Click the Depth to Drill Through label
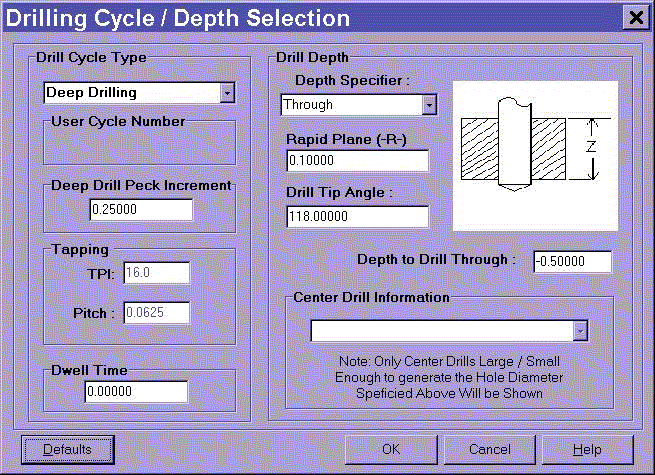Image resolution: width=655 pixels, height=475 pixels. 436,259
